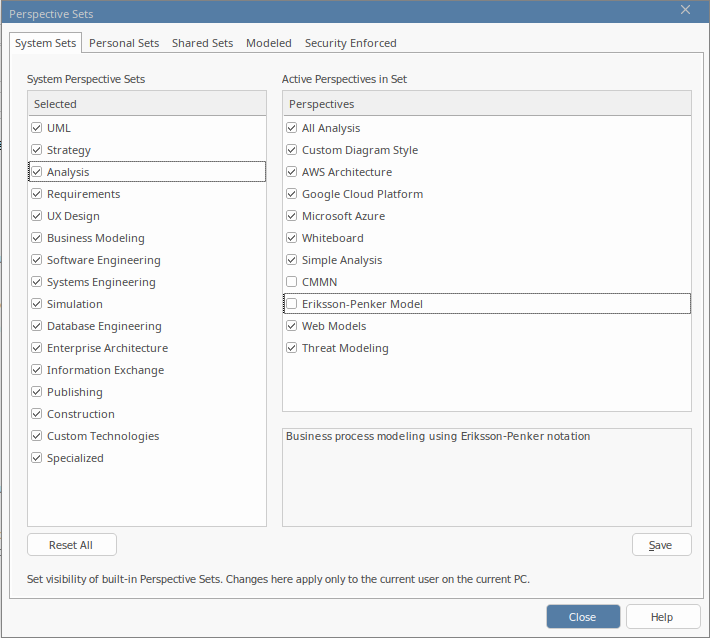The width and height of the screenshot is (710, 638).
Task: Disable the AWS Architecture perspective
Action: pos(292,172)
